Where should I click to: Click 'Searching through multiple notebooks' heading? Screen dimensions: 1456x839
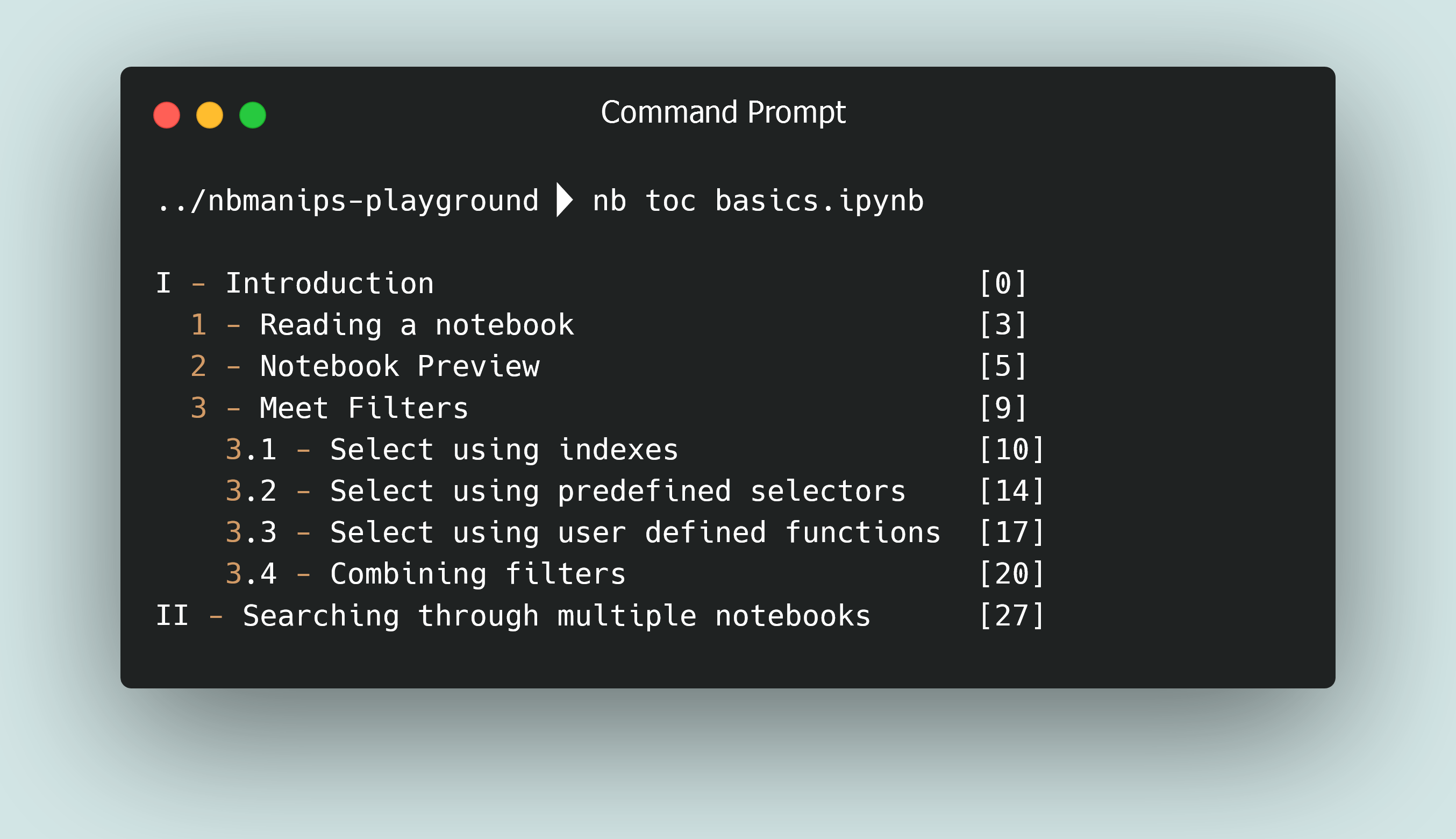[x=556, y=615]
